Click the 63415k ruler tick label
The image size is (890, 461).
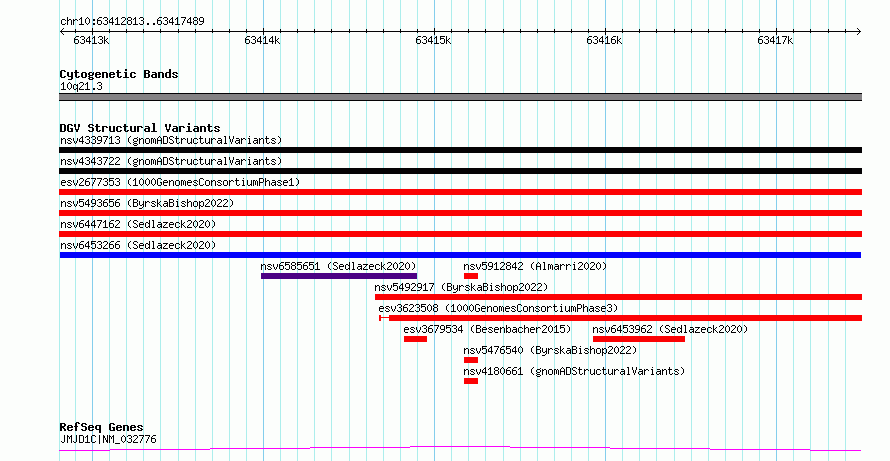tap(433, 40)
